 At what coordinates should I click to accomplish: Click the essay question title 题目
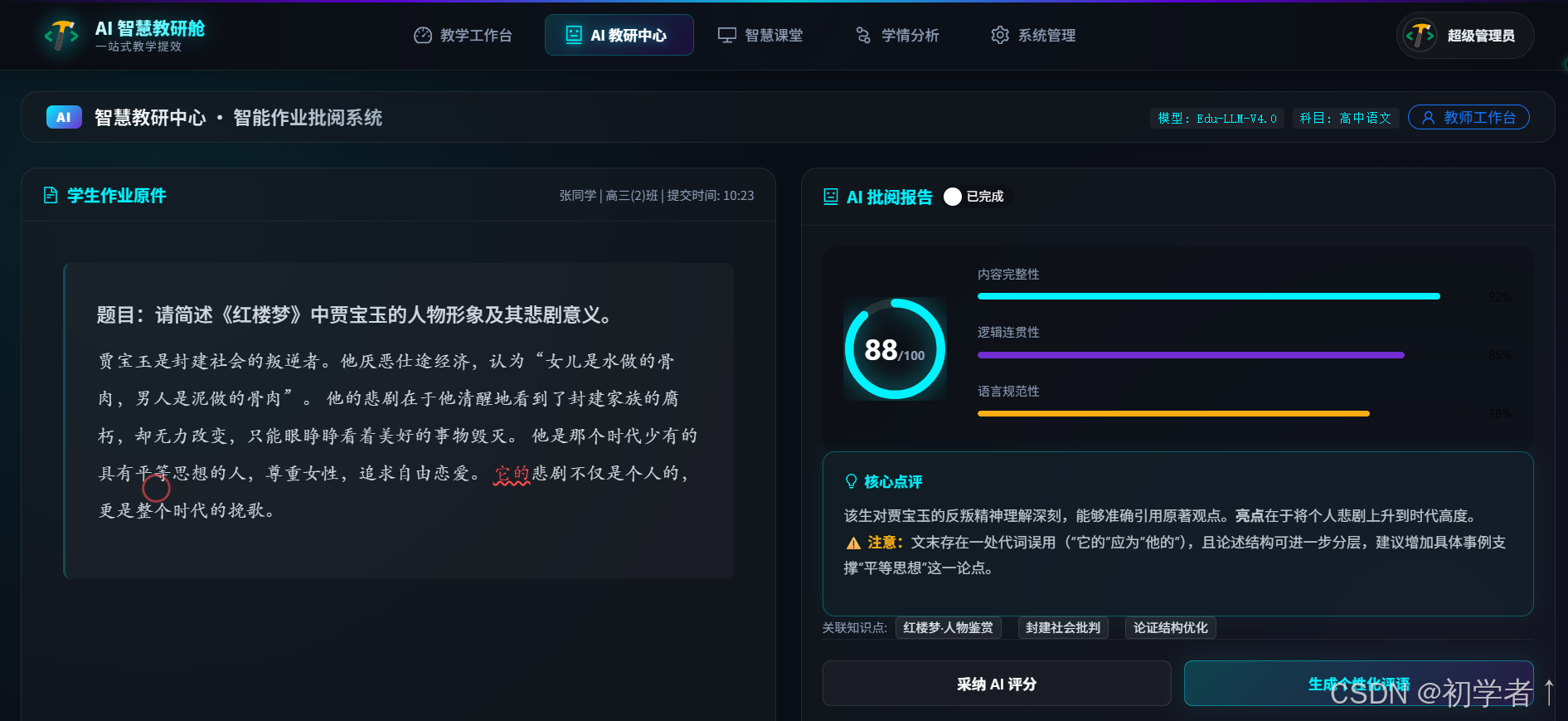click(357, 315)
